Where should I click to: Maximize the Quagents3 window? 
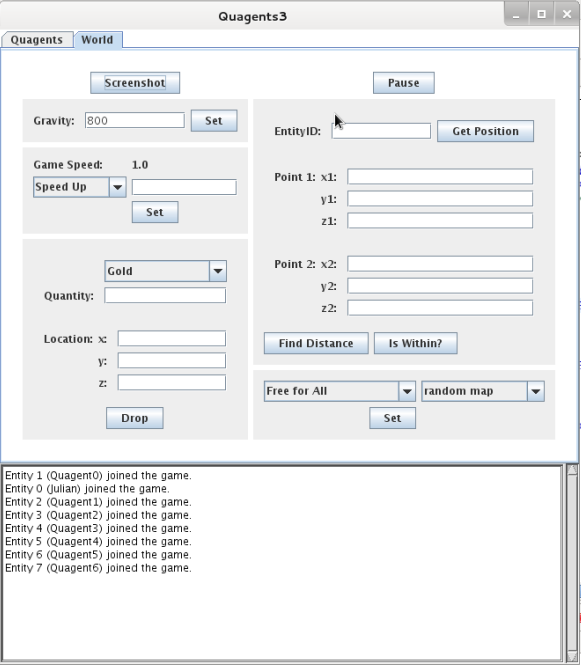click(542, 14)
